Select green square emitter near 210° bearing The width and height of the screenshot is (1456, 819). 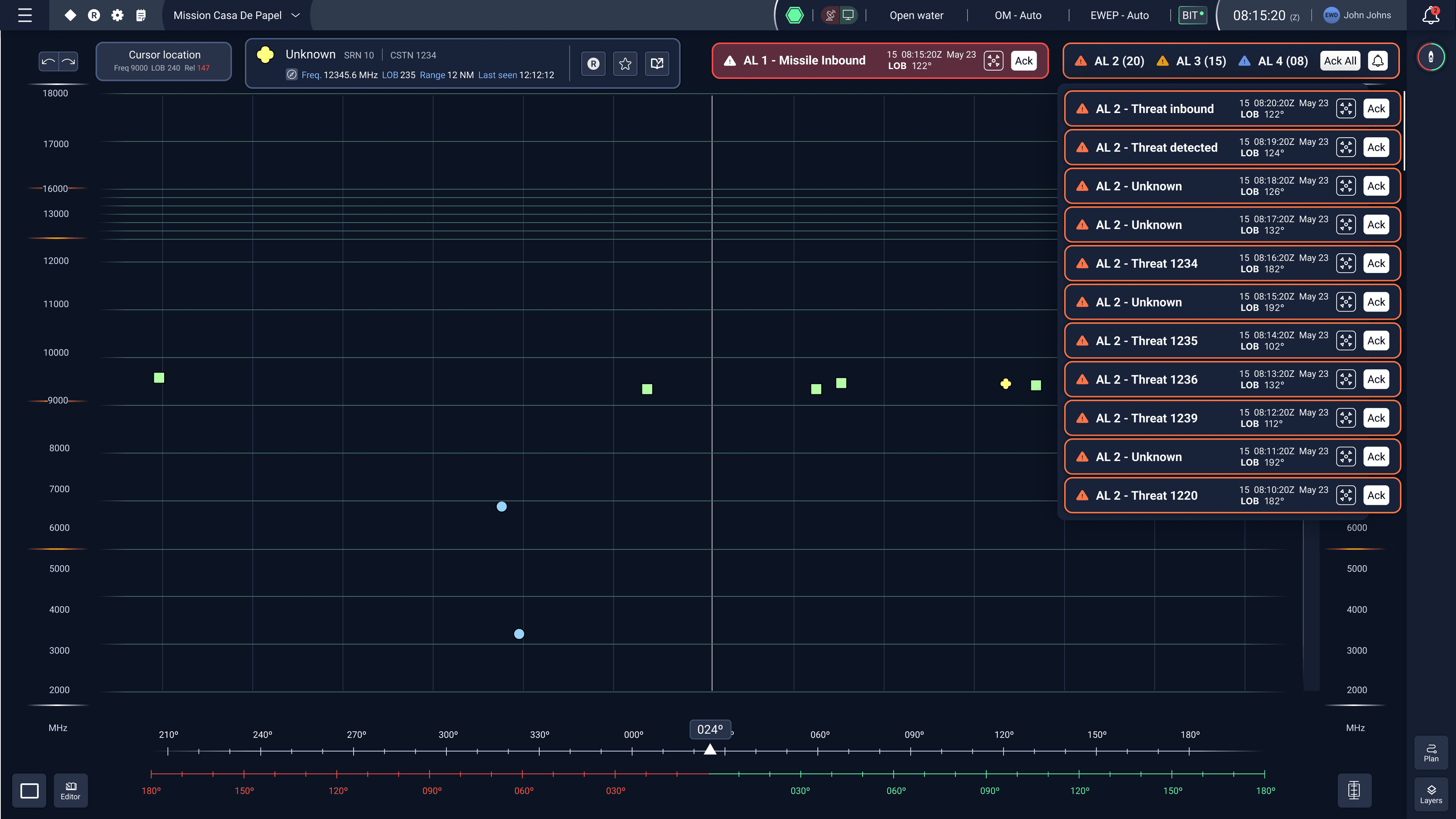[159, 377]
